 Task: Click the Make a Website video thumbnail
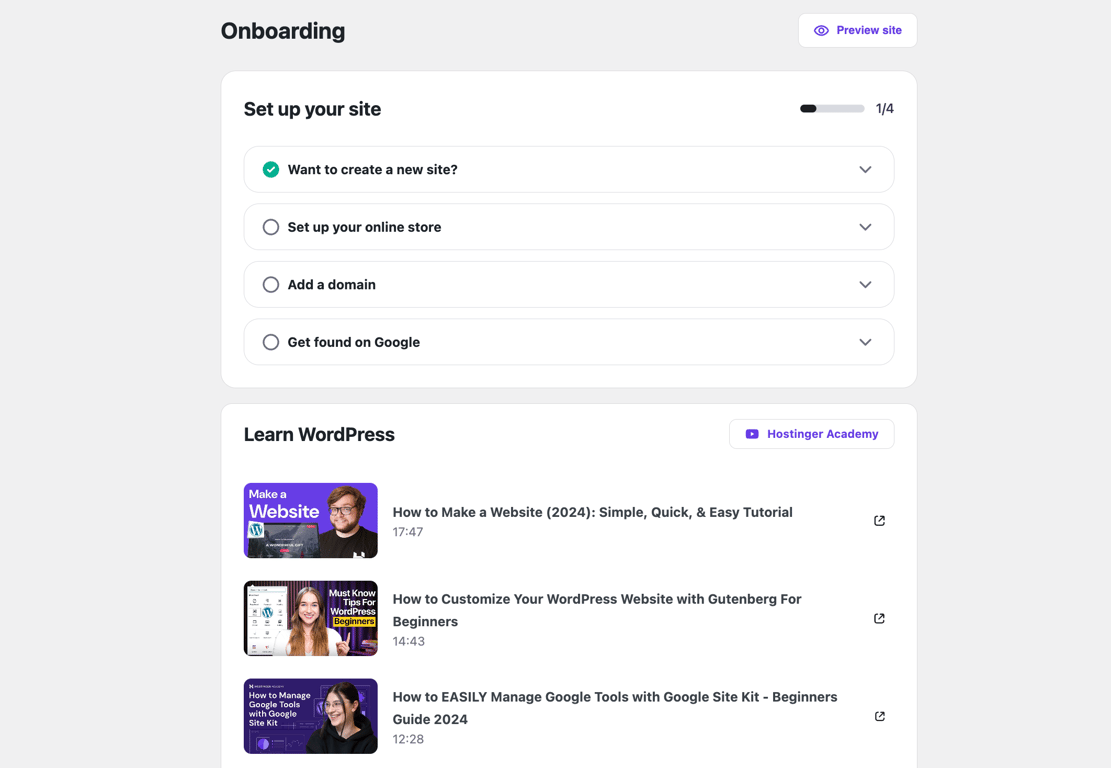tap(310, 520)
